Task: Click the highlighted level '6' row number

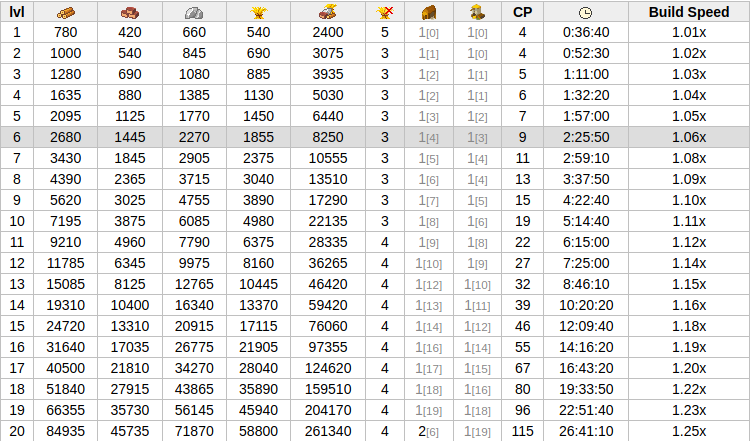Action: (17, 138)
